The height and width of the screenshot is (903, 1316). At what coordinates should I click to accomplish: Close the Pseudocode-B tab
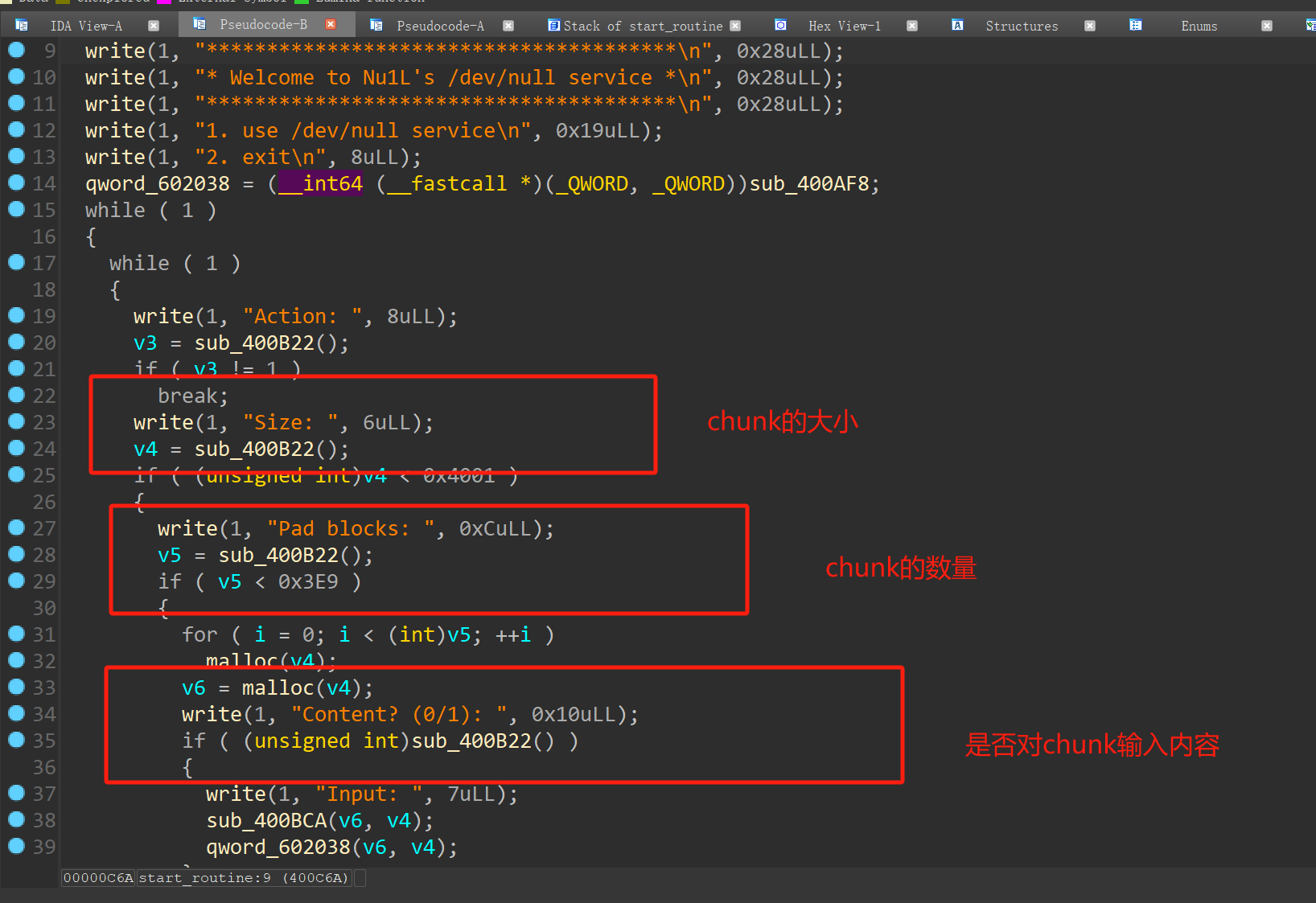[x=331, y=25]
